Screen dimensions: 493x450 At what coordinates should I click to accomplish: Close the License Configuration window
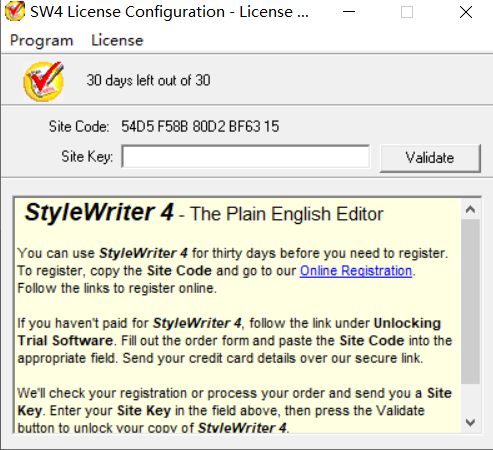click(x=466, y=12)
